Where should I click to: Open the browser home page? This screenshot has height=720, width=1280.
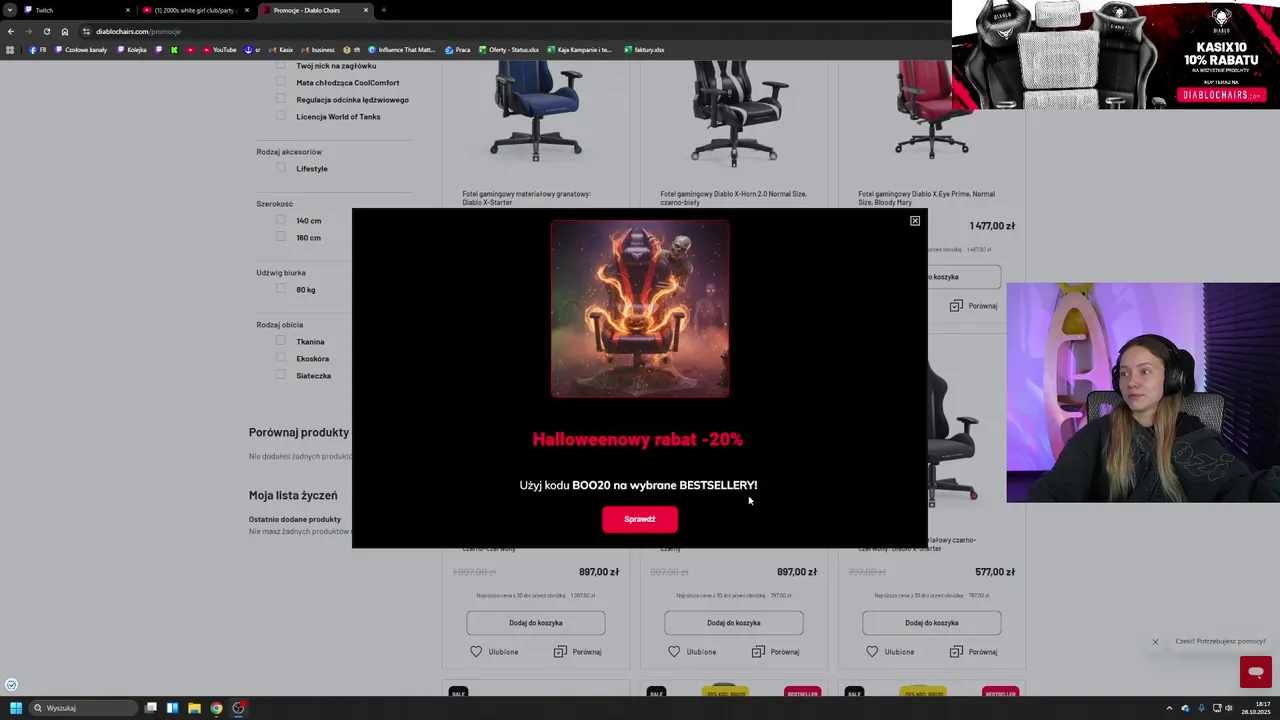[65, 31]
